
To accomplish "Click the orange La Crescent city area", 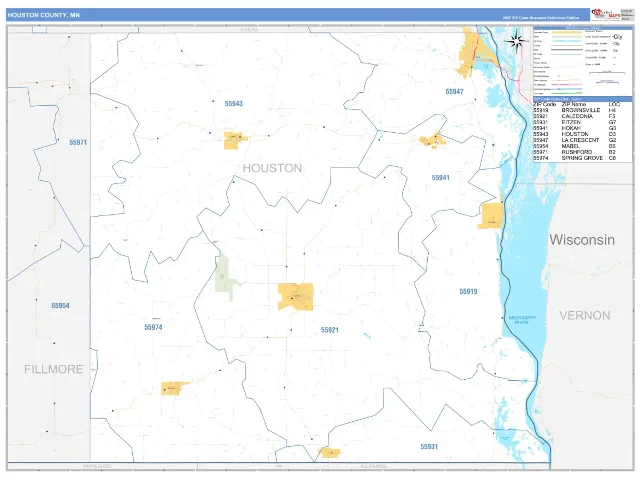I will click(469, 53).
